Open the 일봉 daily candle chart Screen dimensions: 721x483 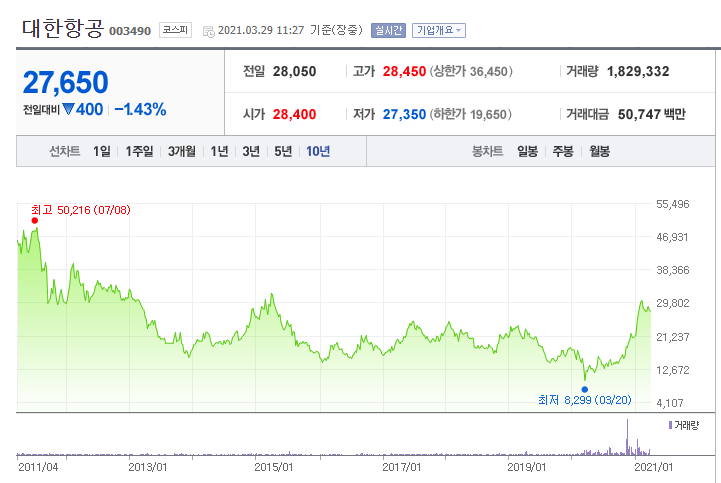click(x=527, y=151)
